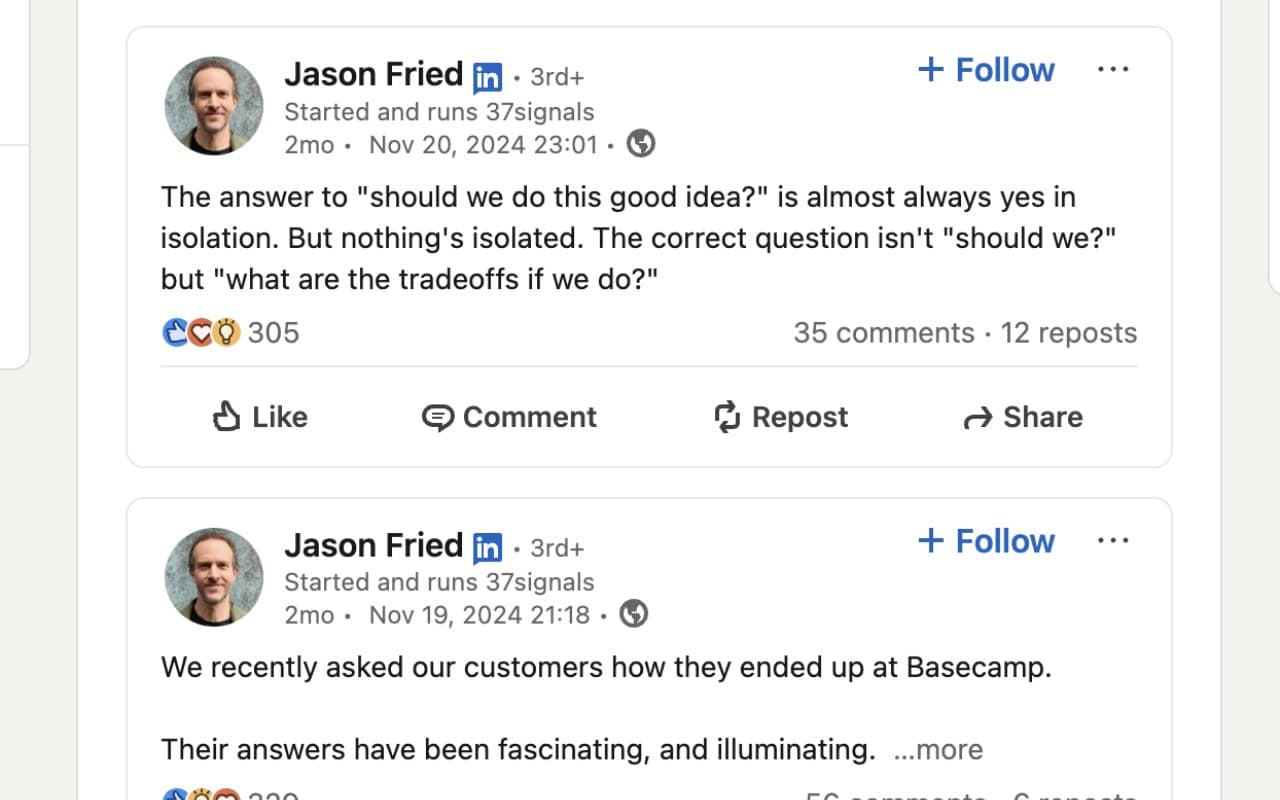Image resolution: width=1280 pixels, height=800 pixels.
Task: Click the LinkedIn 'in' badge beside Jason Fried's name
Action: pos(486,75)
